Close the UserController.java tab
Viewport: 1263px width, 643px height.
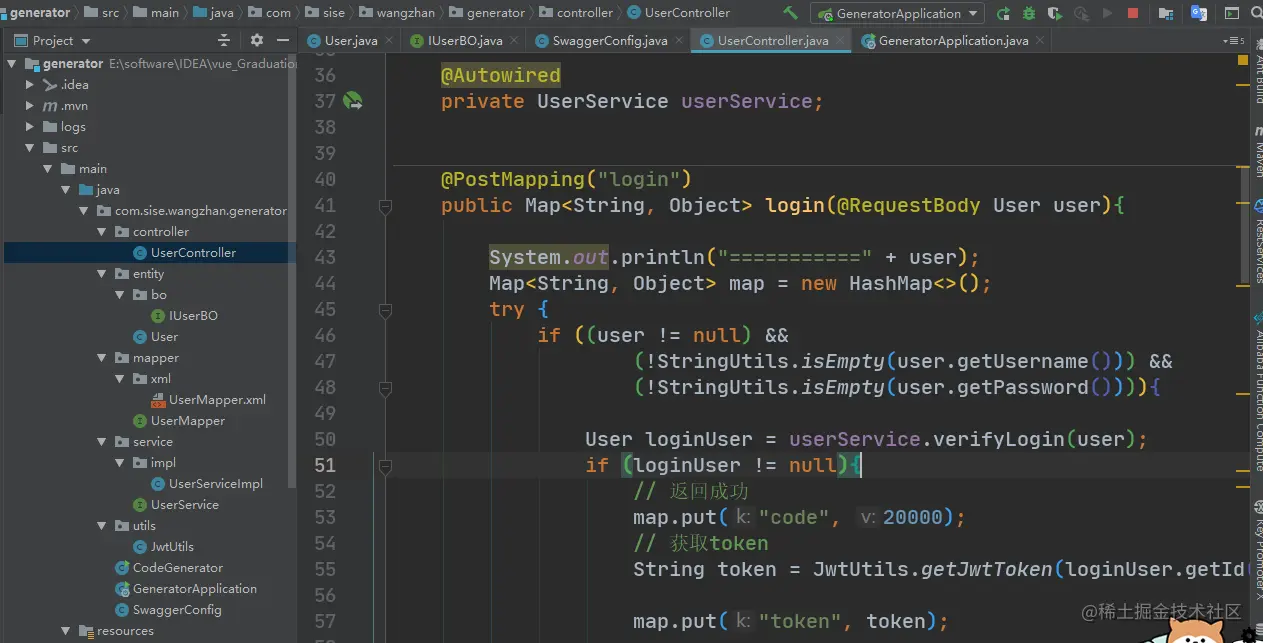click(x=840, y=41)
